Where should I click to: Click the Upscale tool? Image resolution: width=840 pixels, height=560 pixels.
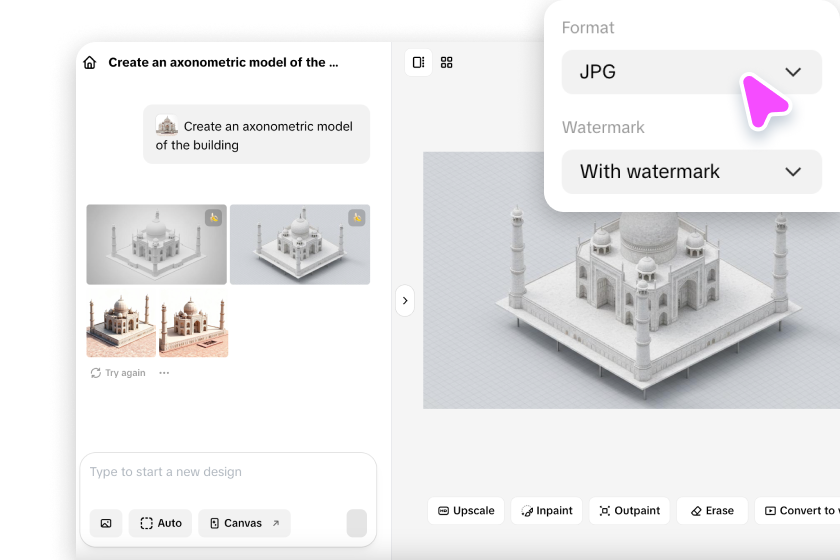click(466, 510)
